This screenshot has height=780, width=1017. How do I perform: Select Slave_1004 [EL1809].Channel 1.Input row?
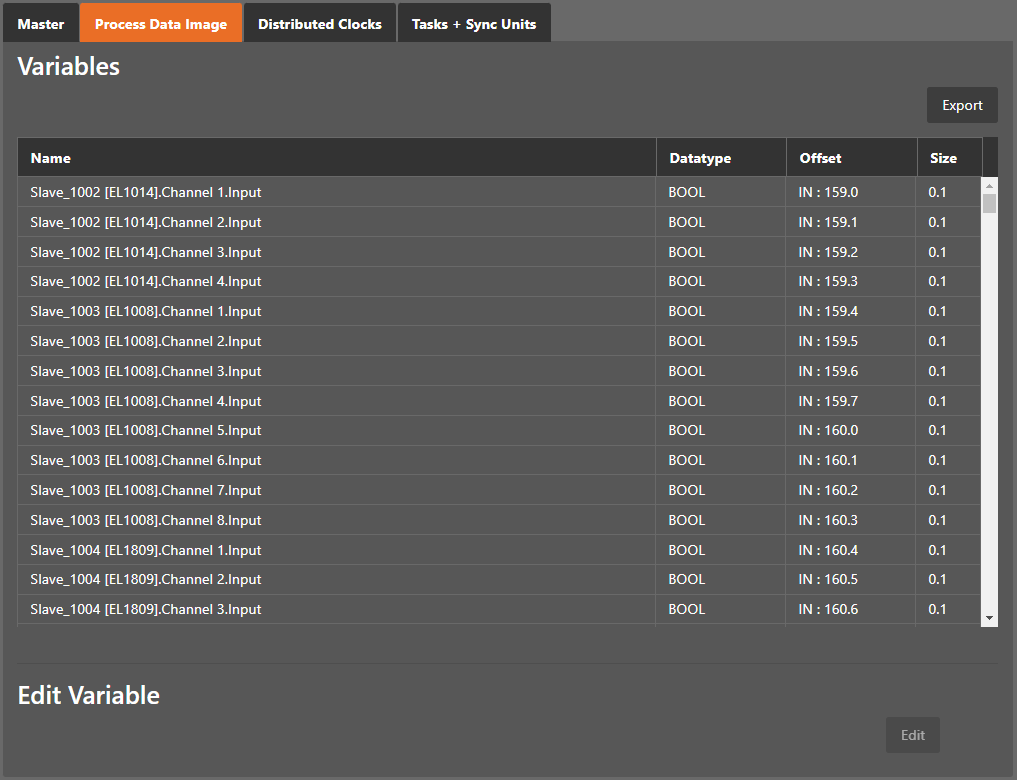[146, 550]
